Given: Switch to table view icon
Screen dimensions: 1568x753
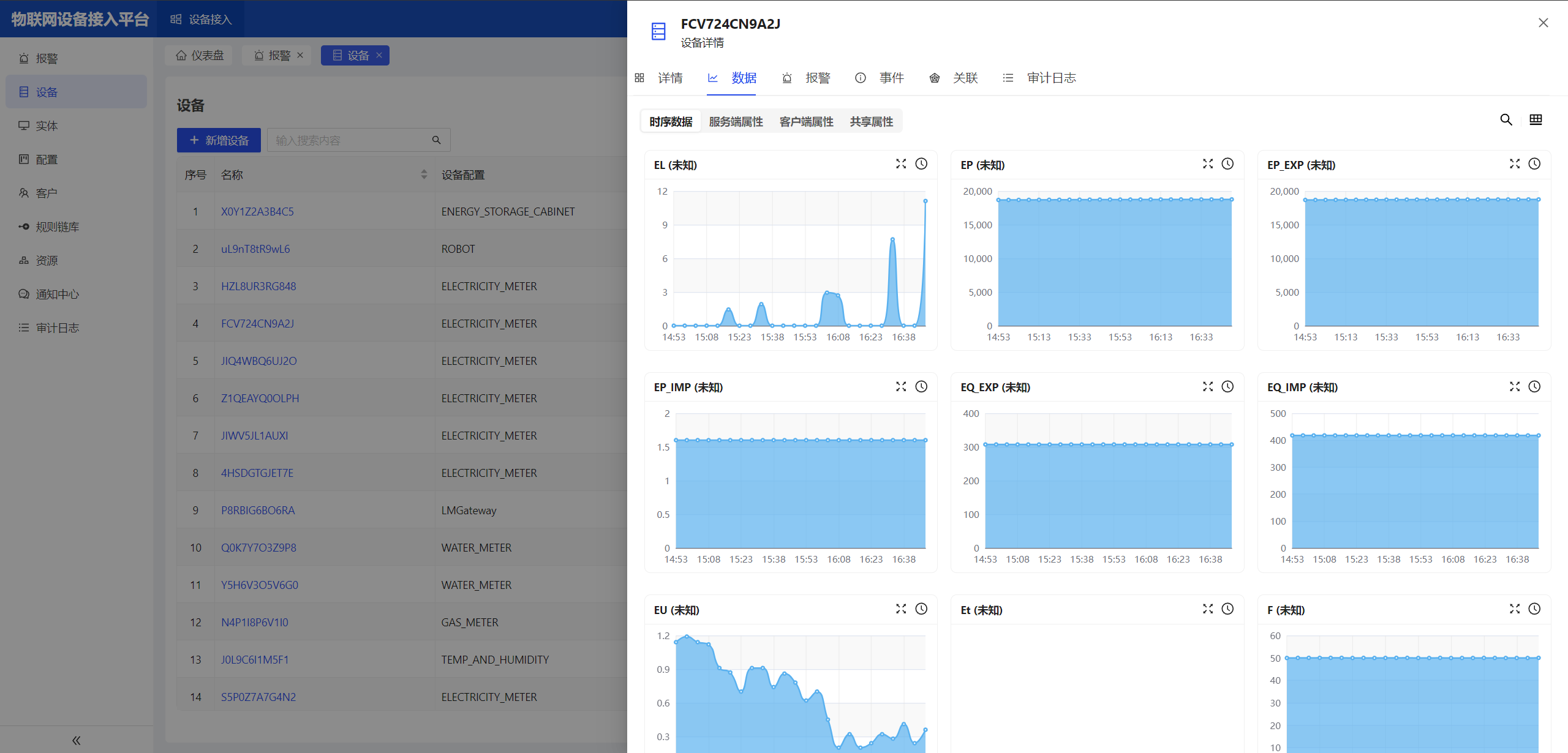Looking at the screenshot, I should click(x=1536, y=120).
